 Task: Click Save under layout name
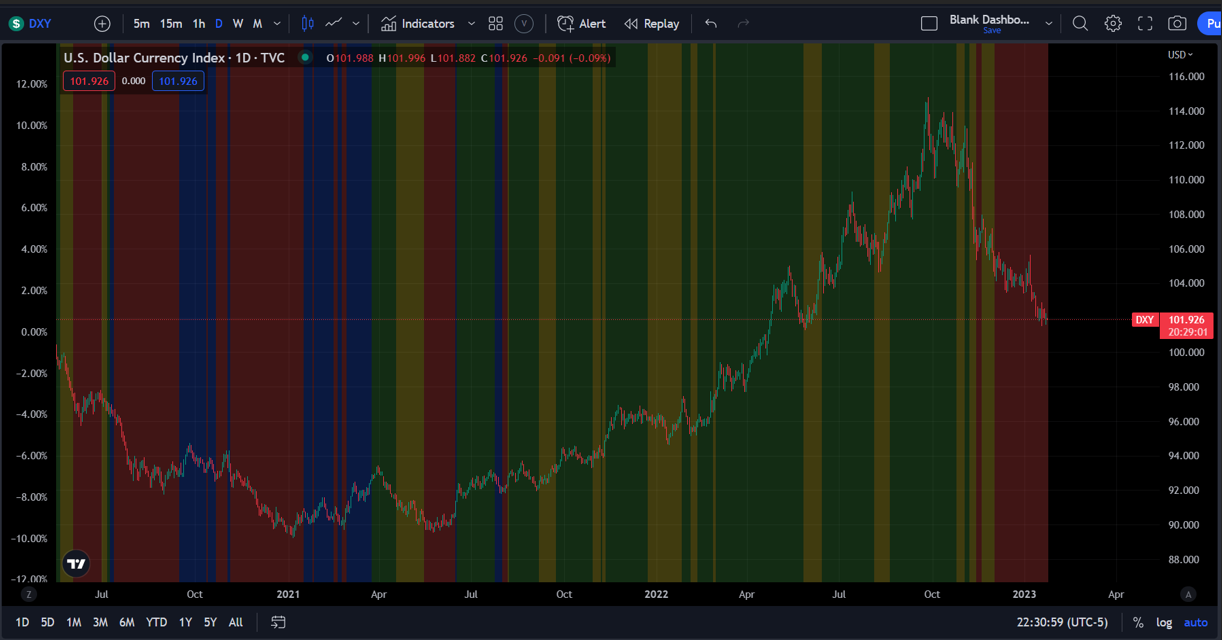(x=992, y=31)
